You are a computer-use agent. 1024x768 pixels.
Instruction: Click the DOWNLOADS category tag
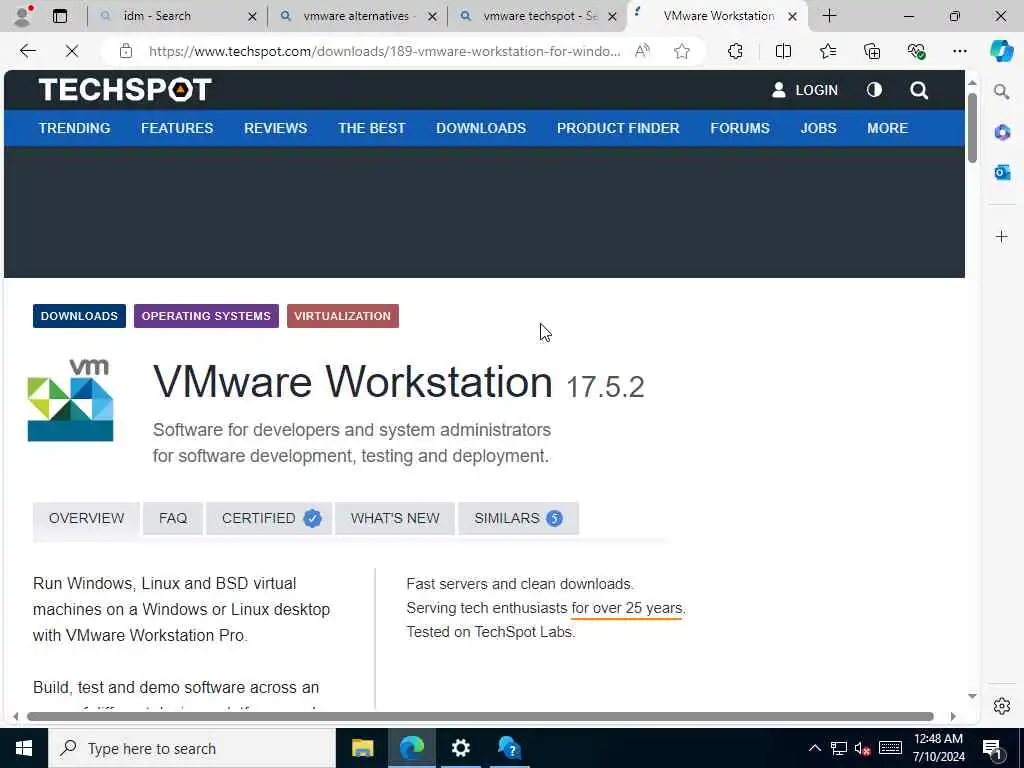(79, 316)
